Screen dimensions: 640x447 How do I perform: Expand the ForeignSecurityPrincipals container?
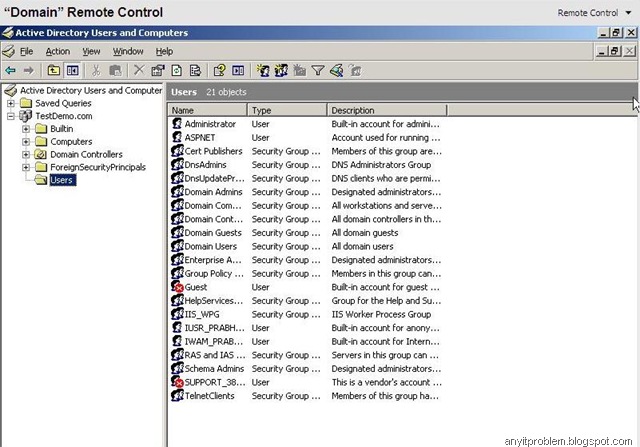point(26,167)
